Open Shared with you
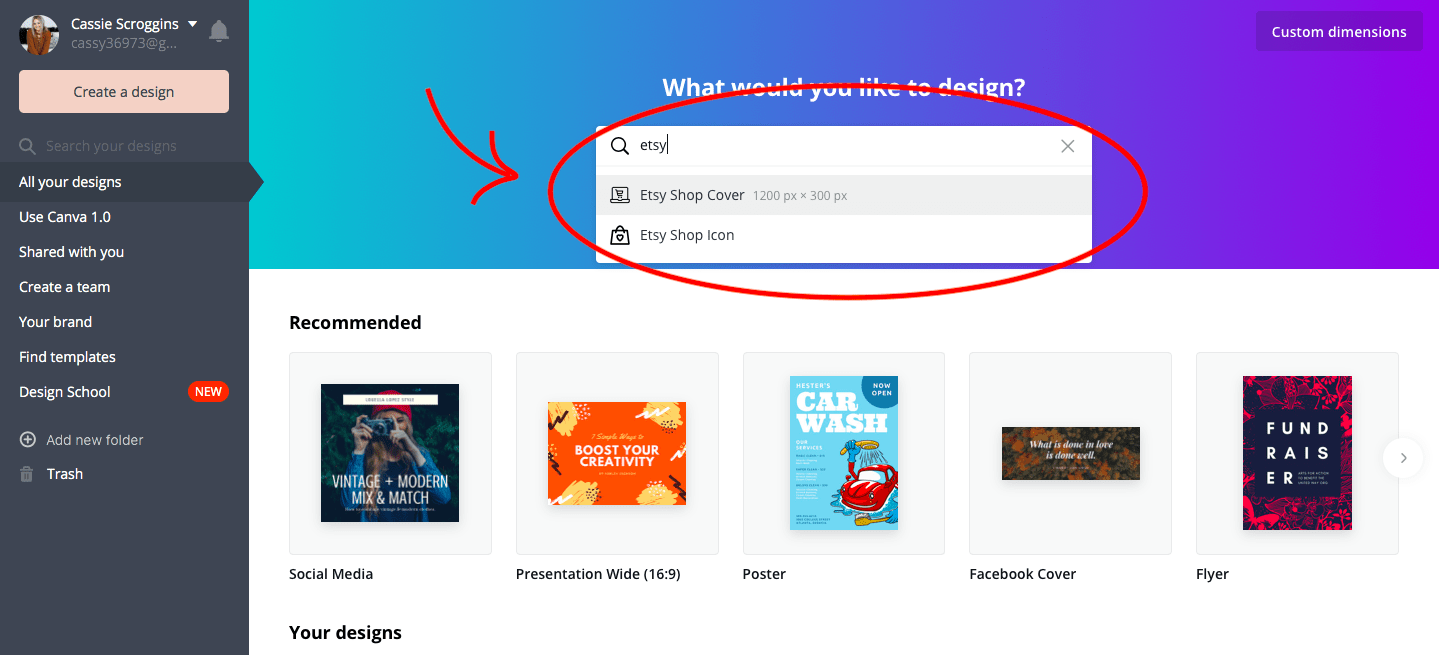This screenshot has width=1439, height=655. click(71, 252)
